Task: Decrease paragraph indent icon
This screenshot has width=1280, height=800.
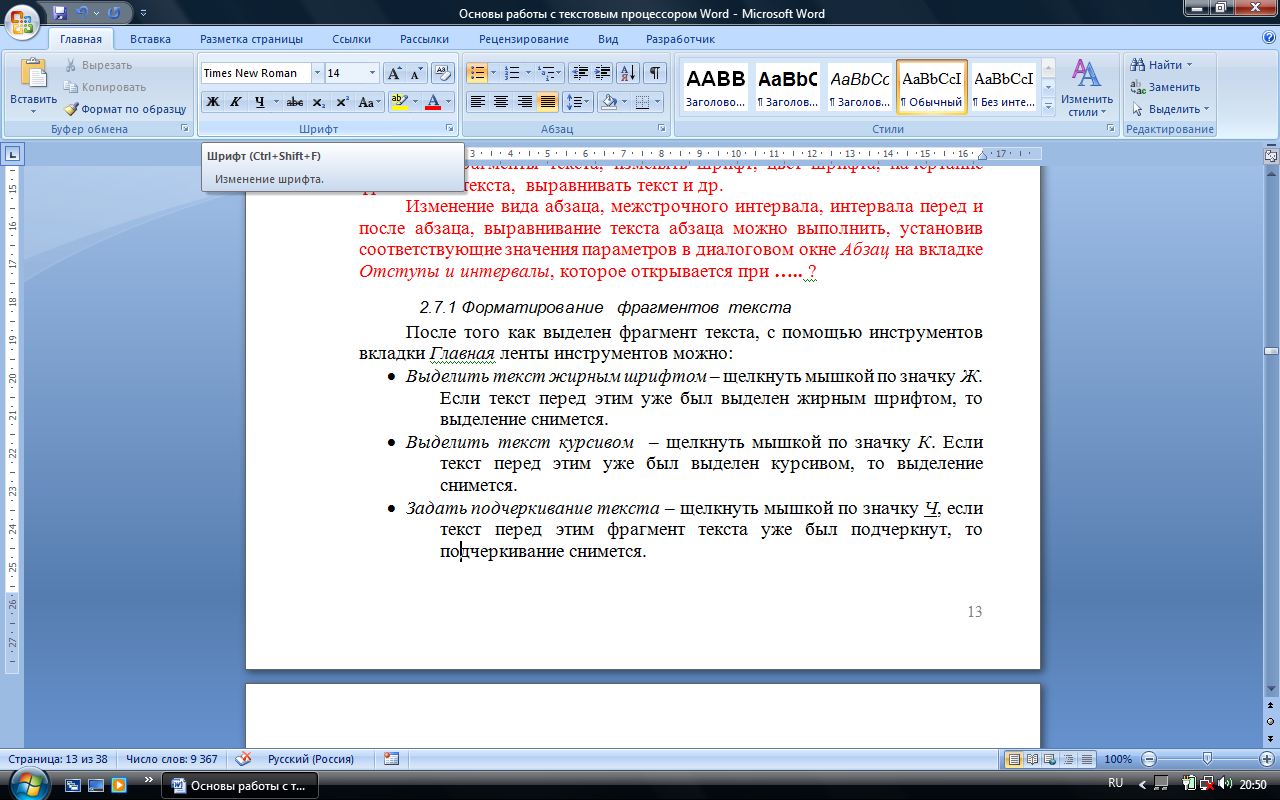Action: [580, 73]
